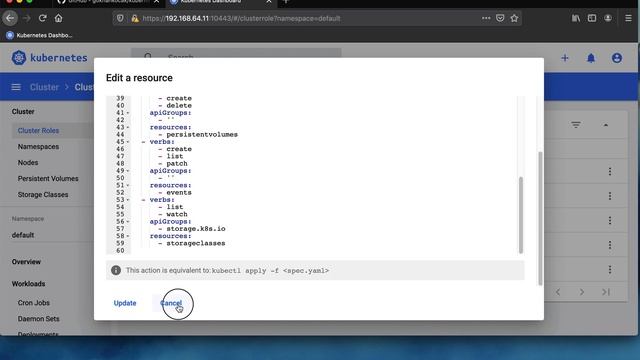Viewport: 640px width, 360px height.
Task: Open the page actions three-dot menu
Action: (486, 18)
